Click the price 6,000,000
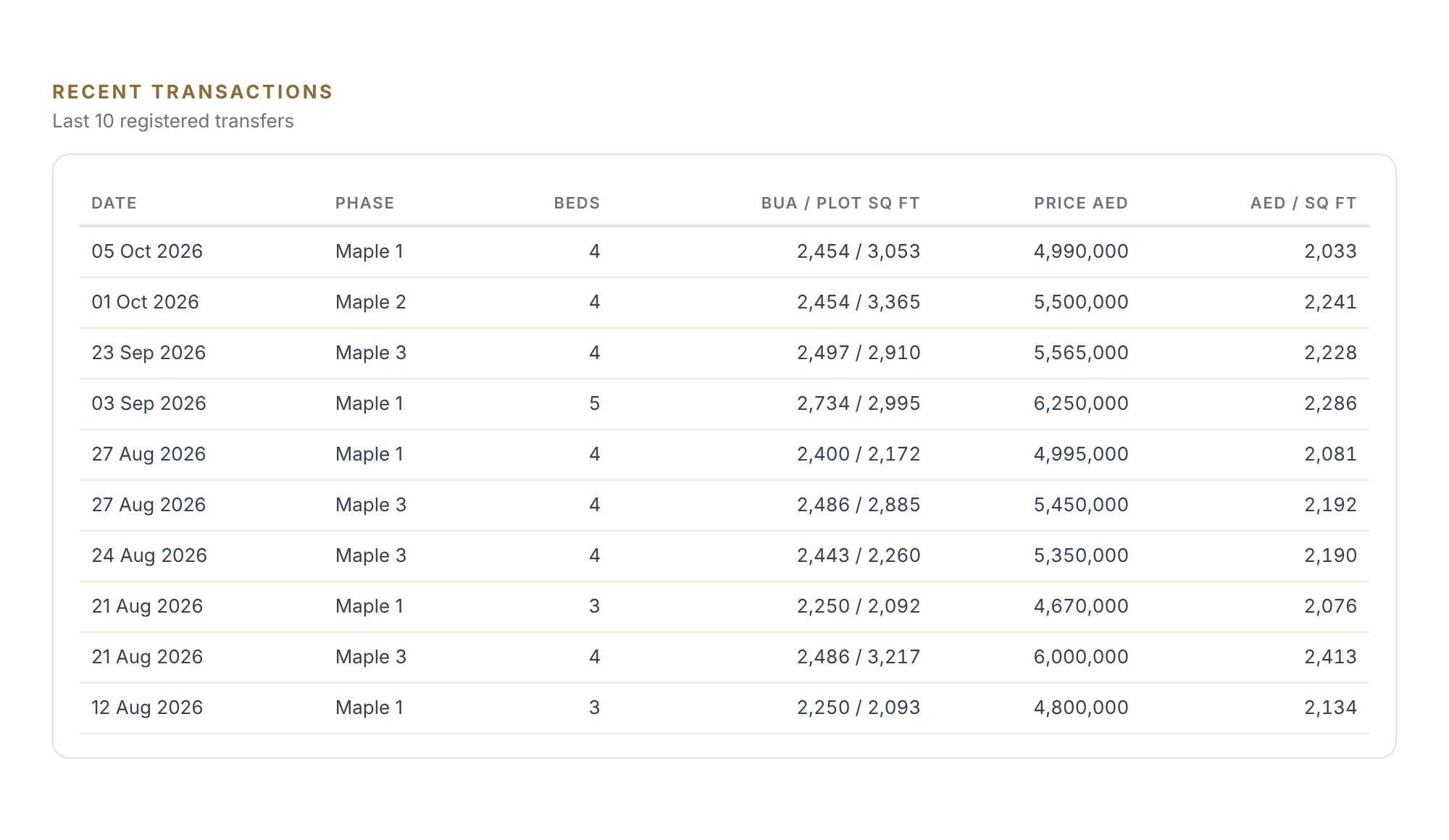 (1081, 657)
